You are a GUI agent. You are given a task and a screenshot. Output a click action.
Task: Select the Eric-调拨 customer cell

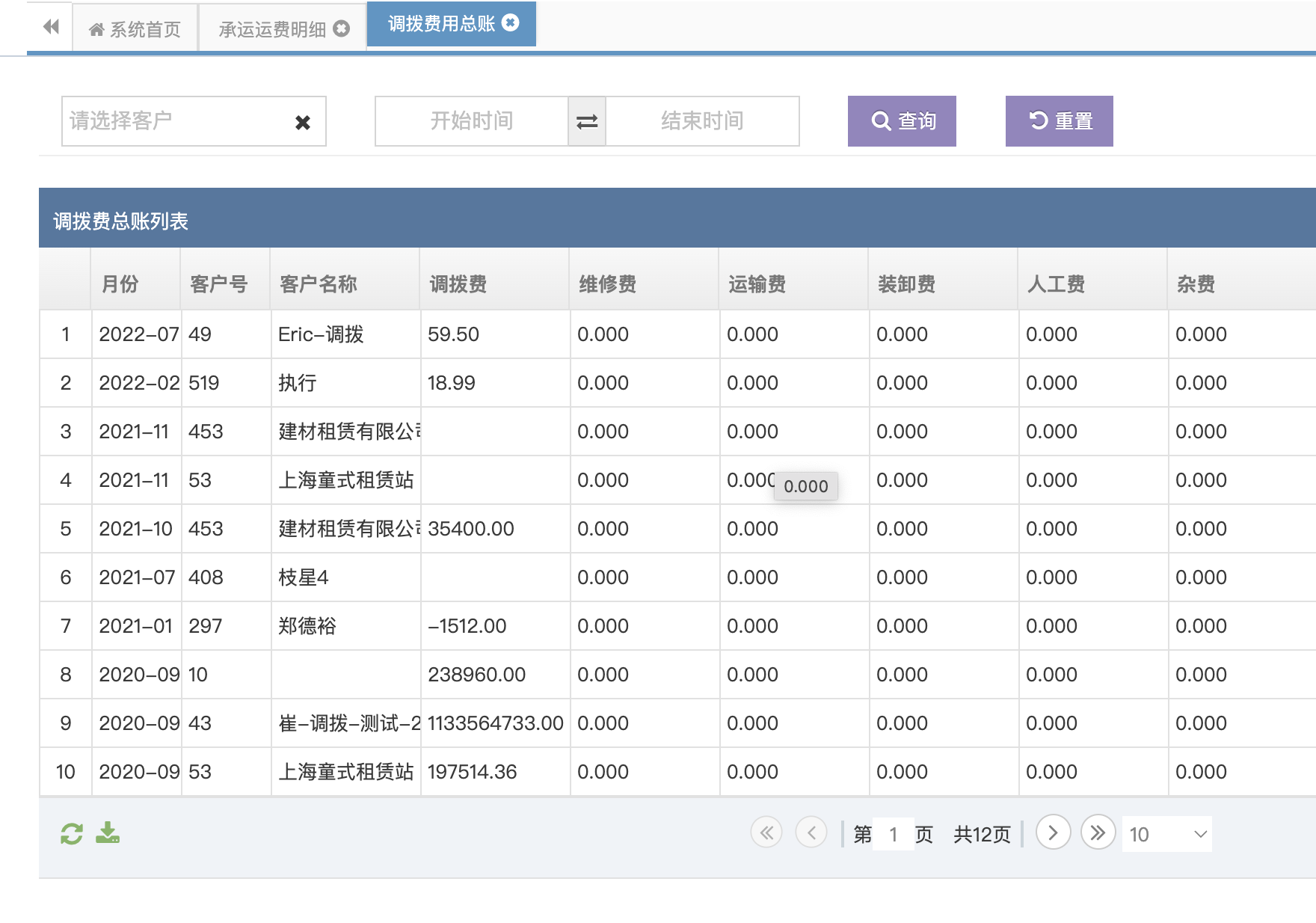[345, 334]
